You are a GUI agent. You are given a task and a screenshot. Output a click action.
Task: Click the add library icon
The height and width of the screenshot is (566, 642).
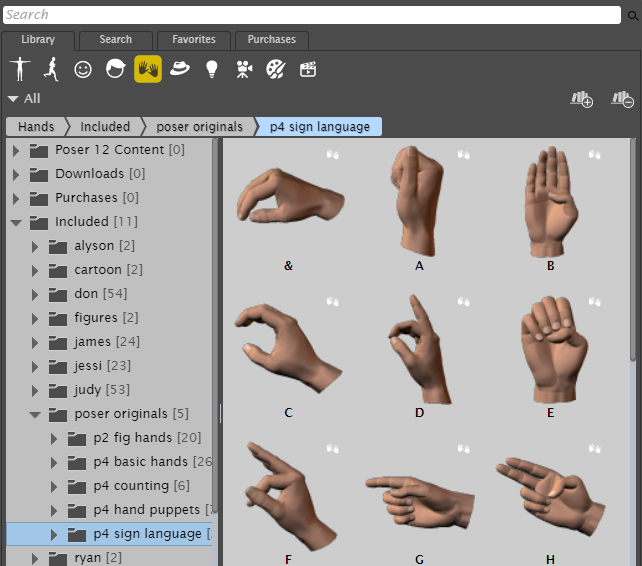pos(581,98)
